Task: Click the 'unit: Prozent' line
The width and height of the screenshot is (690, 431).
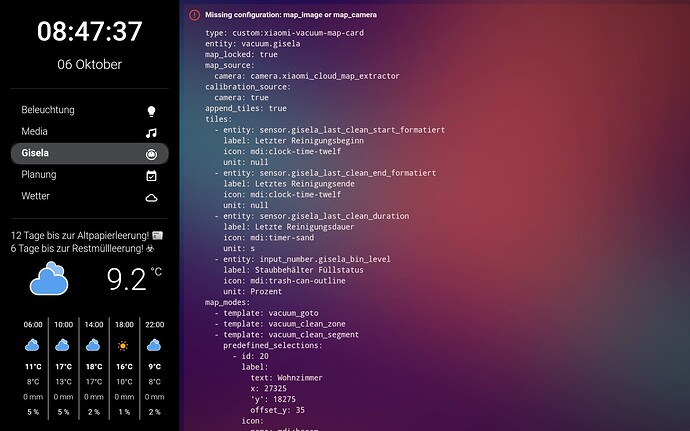Action: (253, 291)
